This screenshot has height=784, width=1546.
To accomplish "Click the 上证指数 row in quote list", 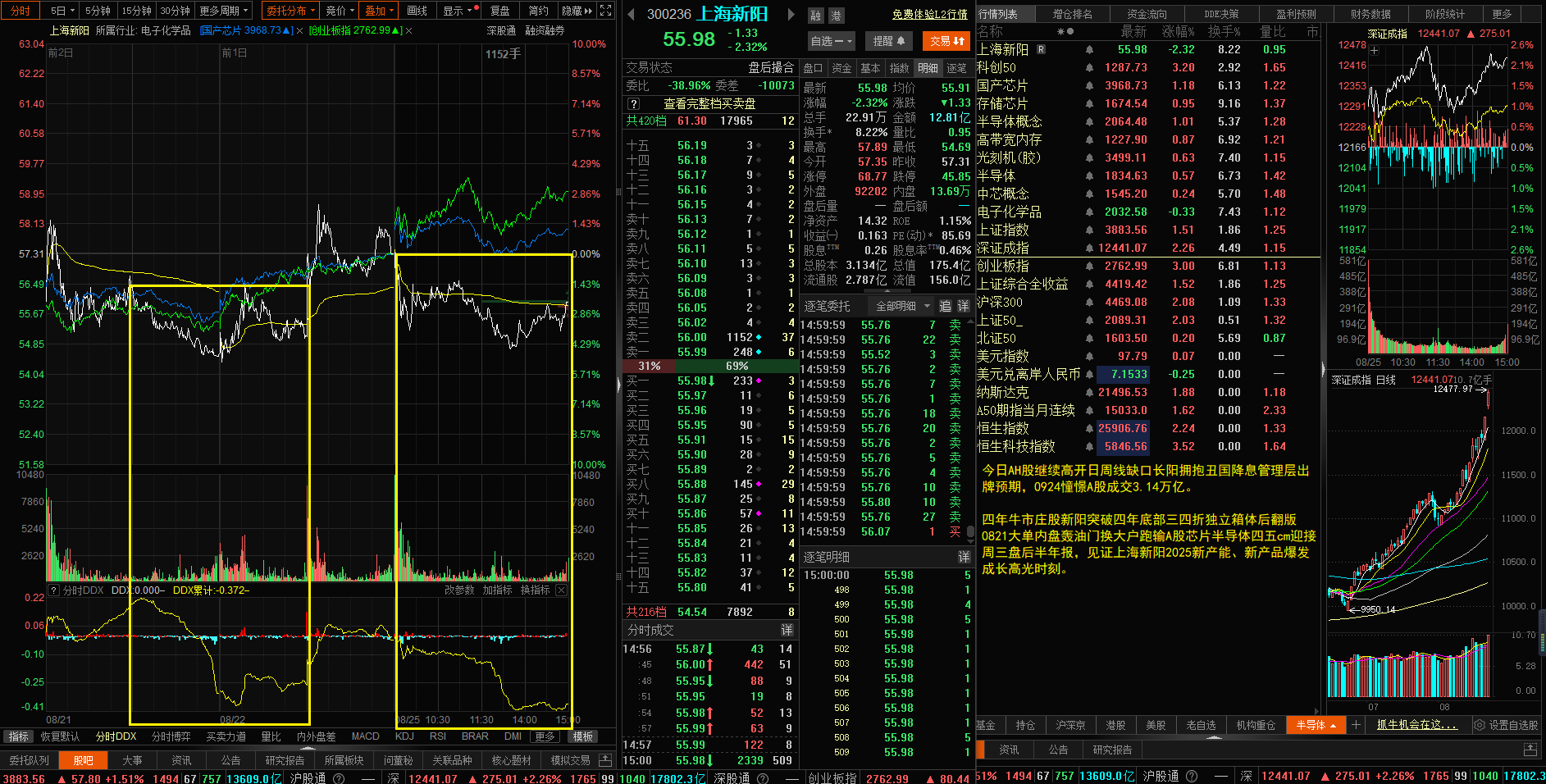I will (1147, 230).
